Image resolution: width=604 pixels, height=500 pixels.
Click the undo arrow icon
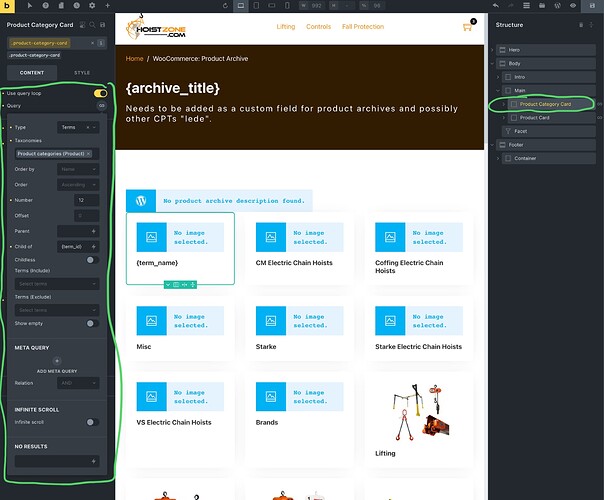pos(496,5)
